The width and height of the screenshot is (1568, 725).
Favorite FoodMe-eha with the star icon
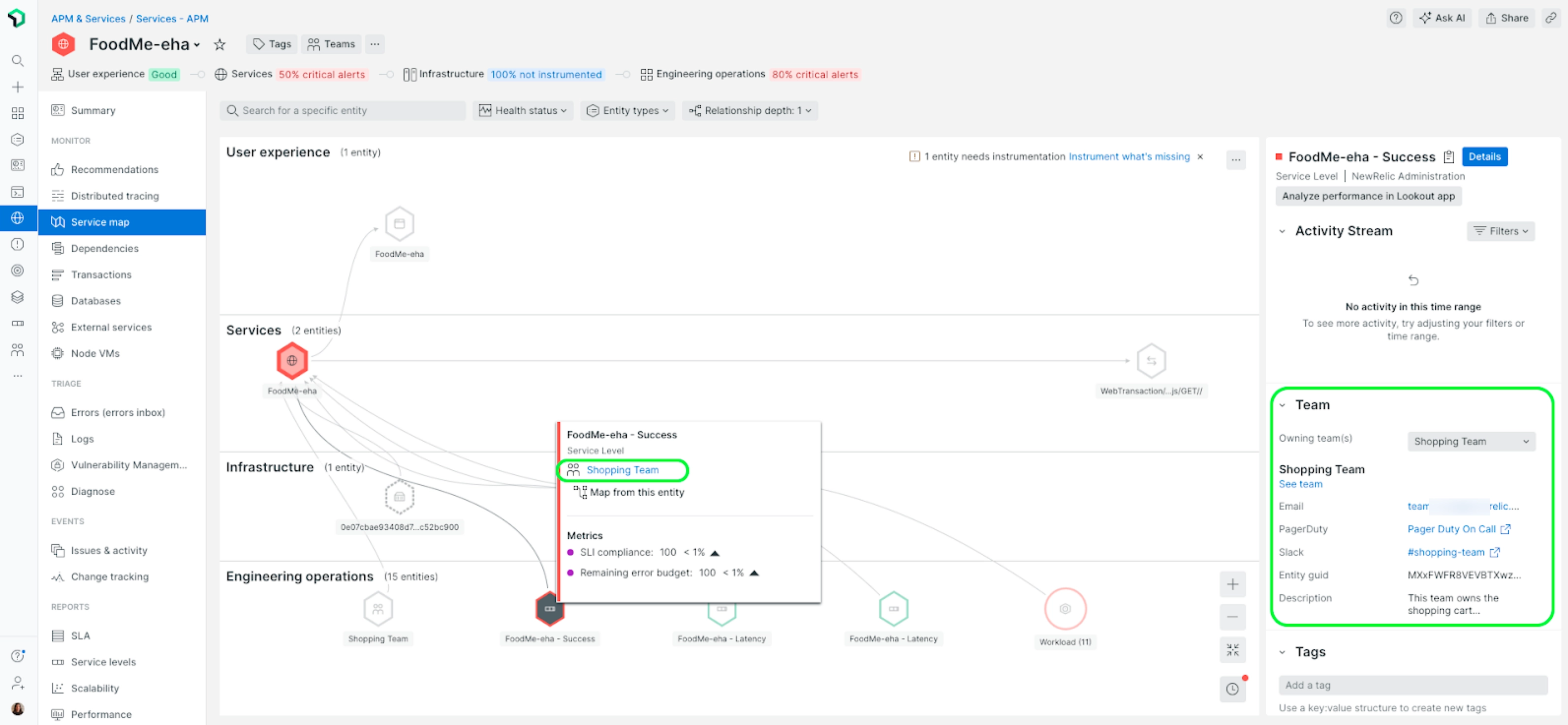220,44
